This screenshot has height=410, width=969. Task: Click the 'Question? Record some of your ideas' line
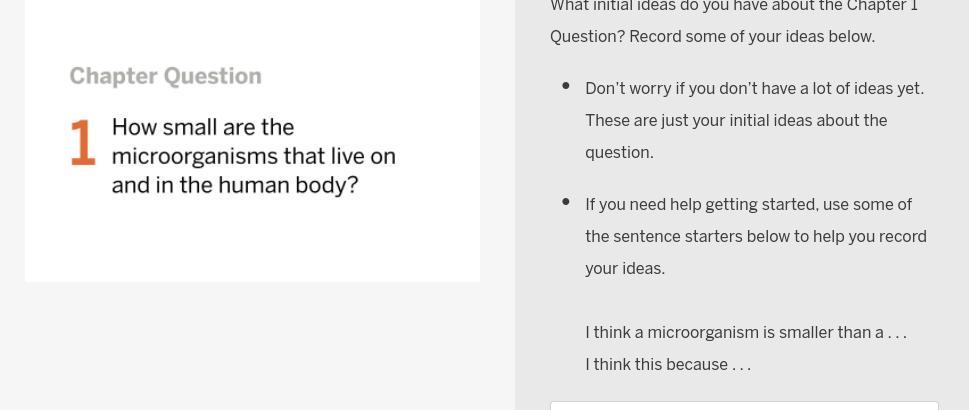[712, 37]
